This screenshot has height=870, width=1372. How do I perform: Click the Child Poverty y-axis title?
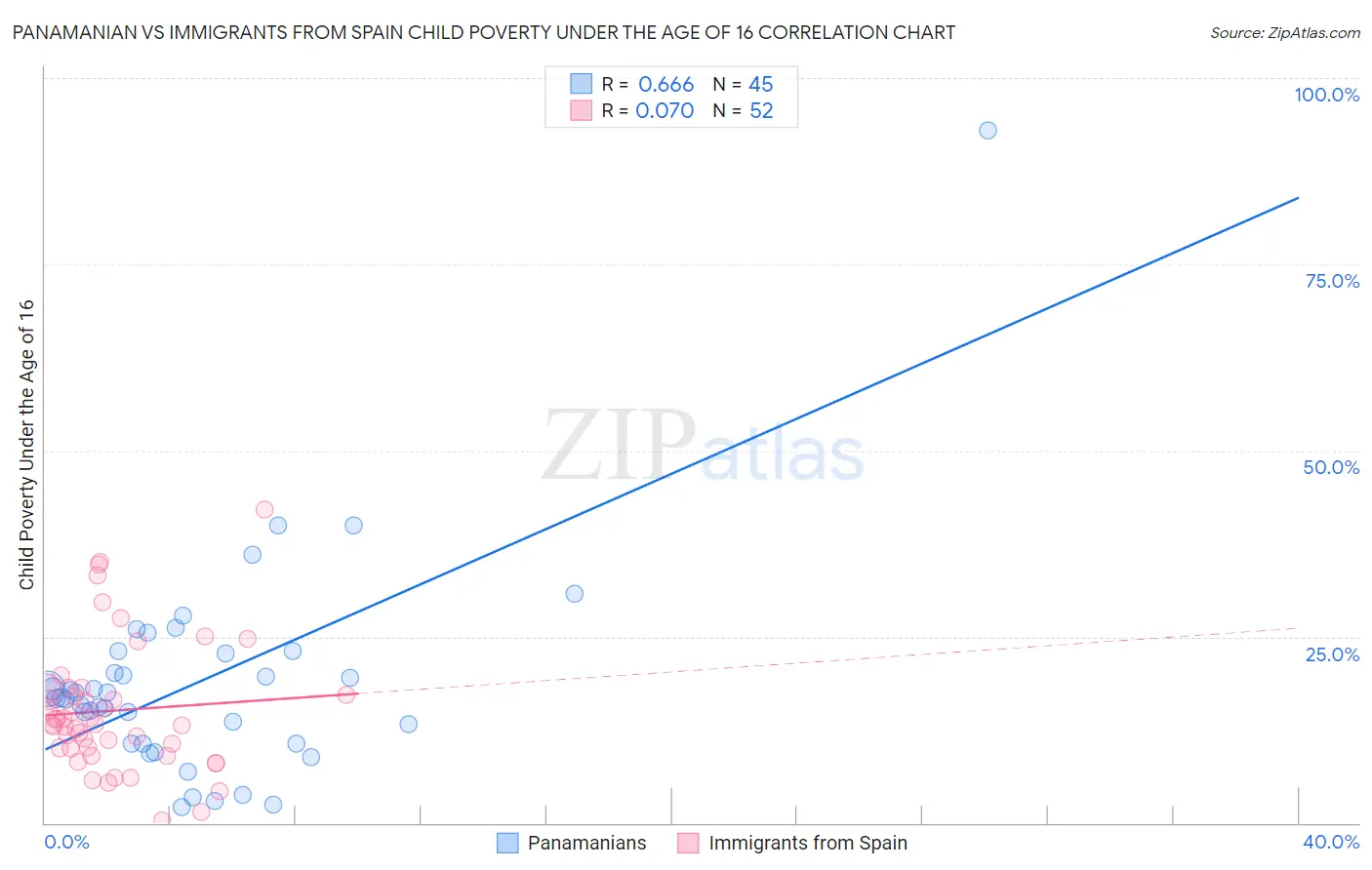(x=26, y=444)
